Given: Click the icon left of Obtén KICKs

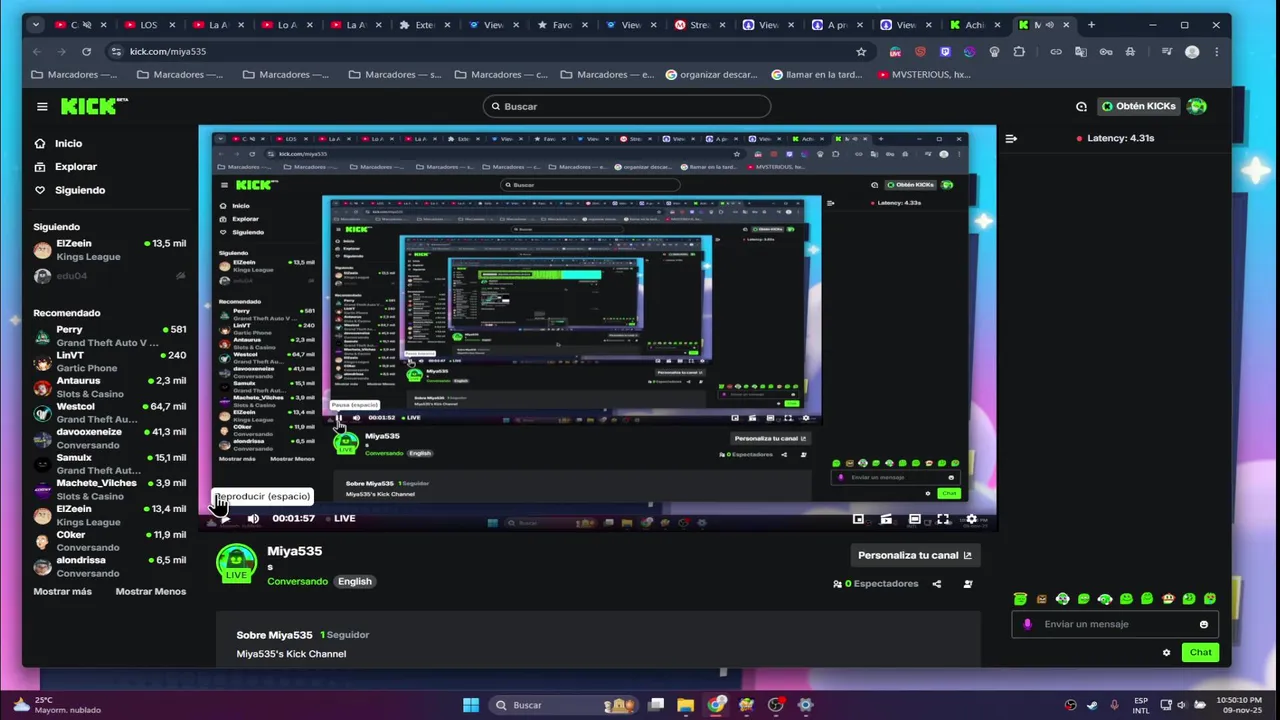Looking at the screenshot, I should tap(1081, 106).
